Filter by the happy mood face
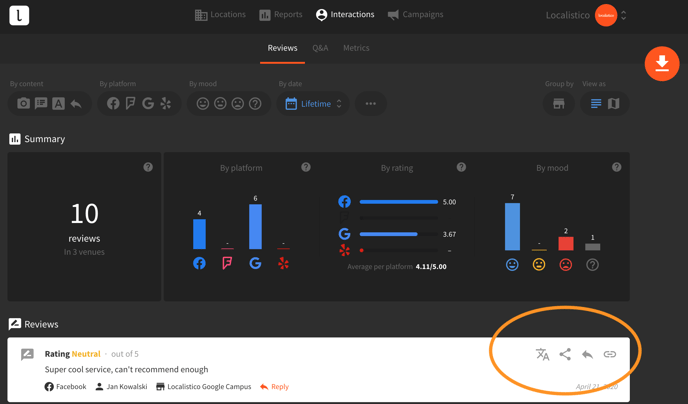The height and width of the screenshot is (404, 688). (203, 104)
